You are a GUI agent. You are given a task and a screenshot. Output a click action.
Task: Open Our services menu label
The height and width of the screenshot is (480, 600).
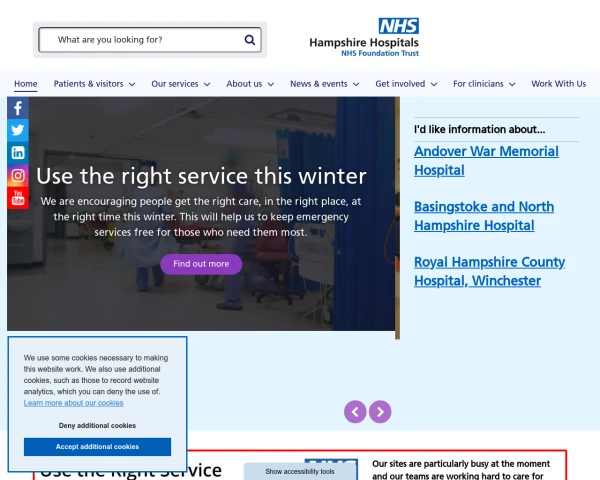tap(175, 84)
